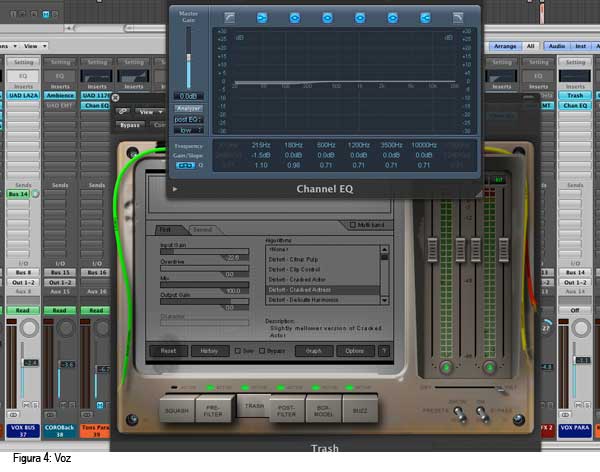Toggle the 500Hz parametric band icon
This screenshot has height=472, width=600.
(x=327, y=18)
